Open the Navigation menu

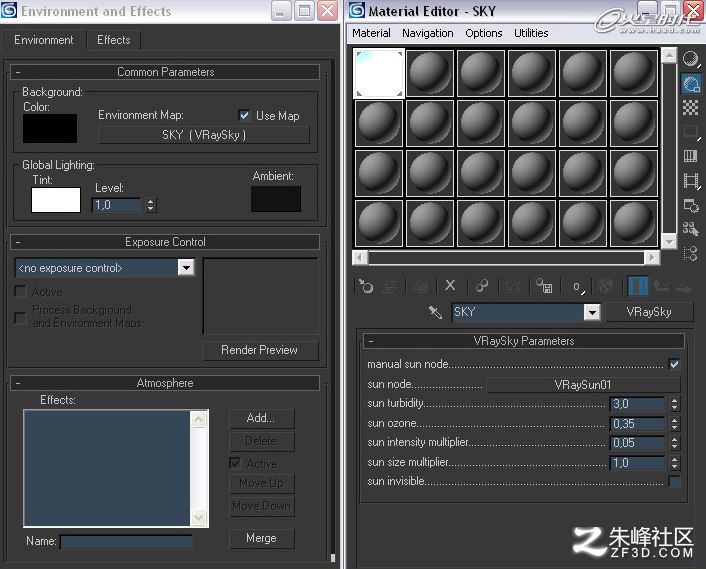(428, 33)
